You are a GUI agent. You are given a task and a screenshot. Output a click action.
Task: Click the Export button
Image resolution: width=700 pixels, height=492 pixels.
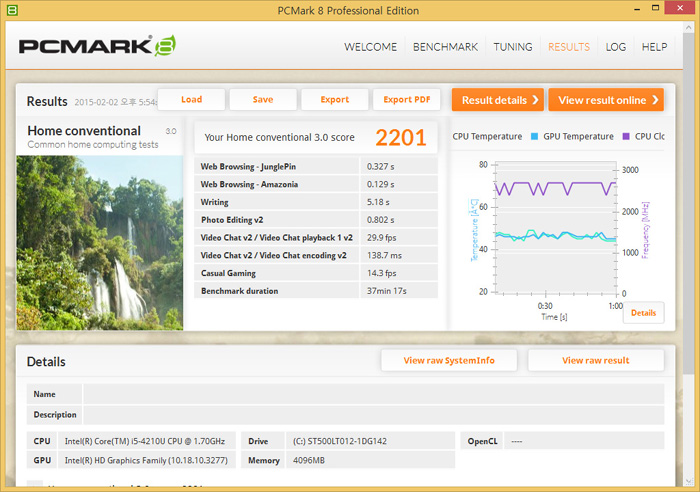pyautogui.click(x=335, y=100)
